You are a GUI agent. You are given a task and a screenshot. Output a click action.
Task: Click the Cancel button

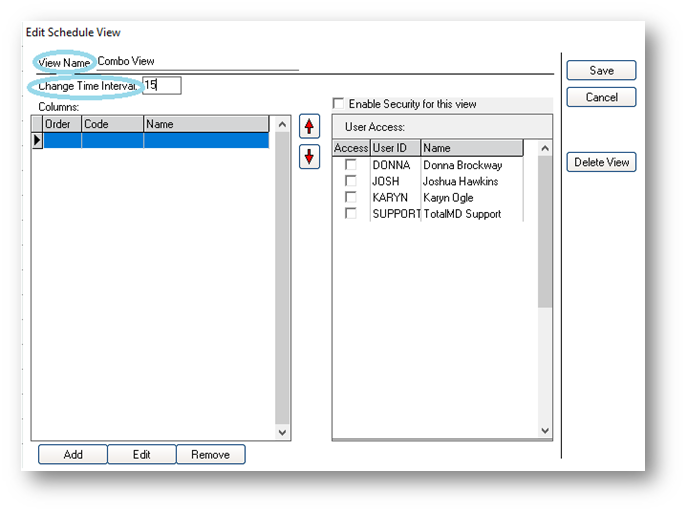pos(601,97)
